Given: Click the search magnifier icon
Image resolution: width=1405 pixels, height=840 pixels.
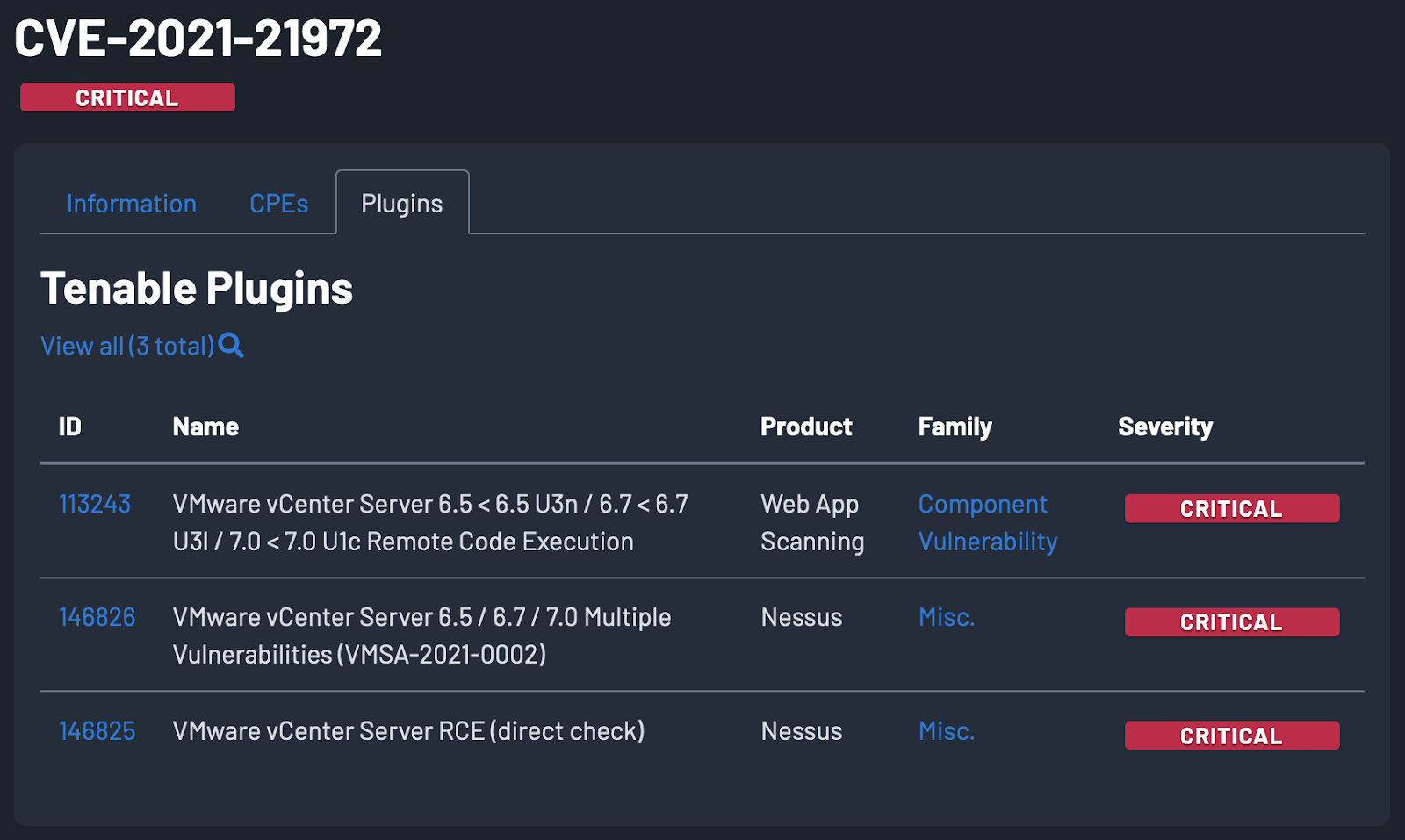Looking at the screenshot, I should pyautogui.click(x=231, y=345).
